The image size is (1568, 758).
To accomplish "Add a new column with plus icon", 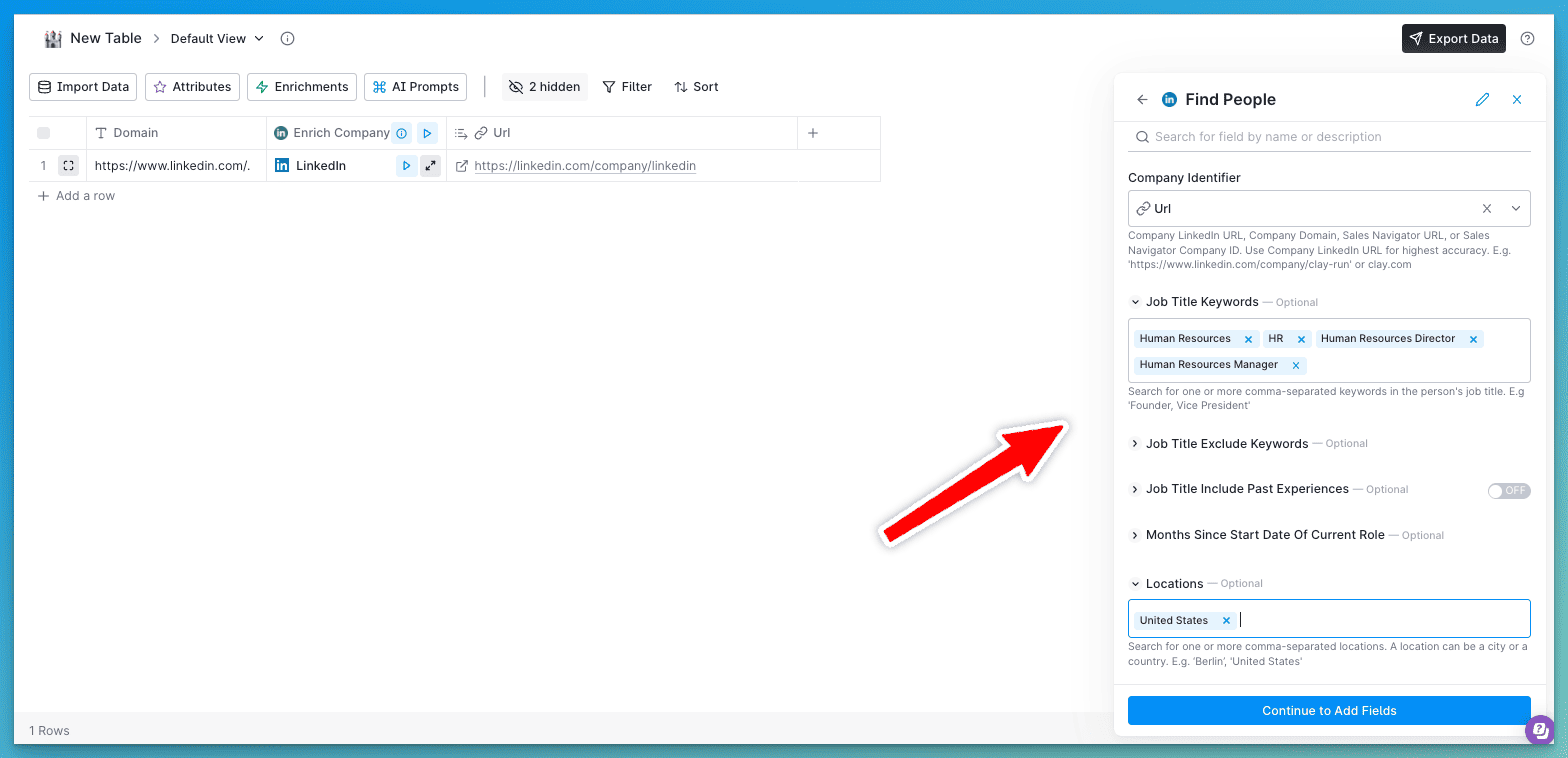I will point(813,133).
